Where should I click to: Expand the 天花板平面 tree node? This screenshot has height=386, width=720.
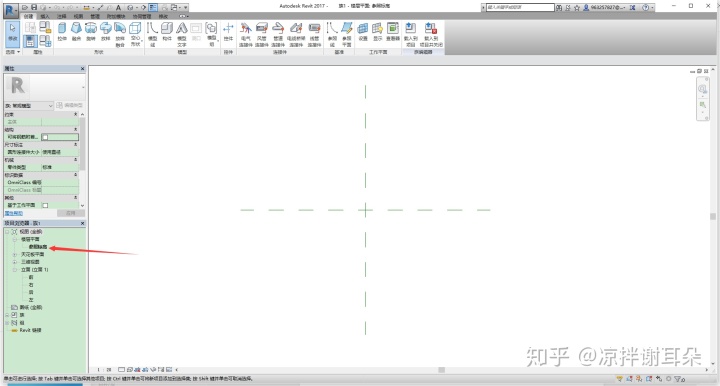(x=15, y=254)
